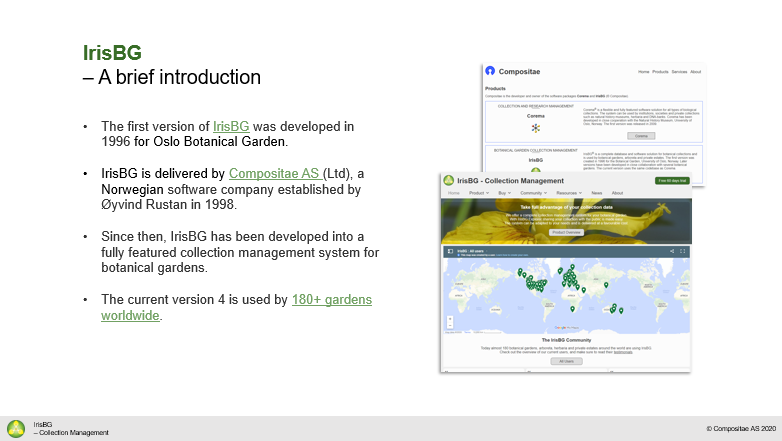Click the testimonials link in community text

coord(623,352)
